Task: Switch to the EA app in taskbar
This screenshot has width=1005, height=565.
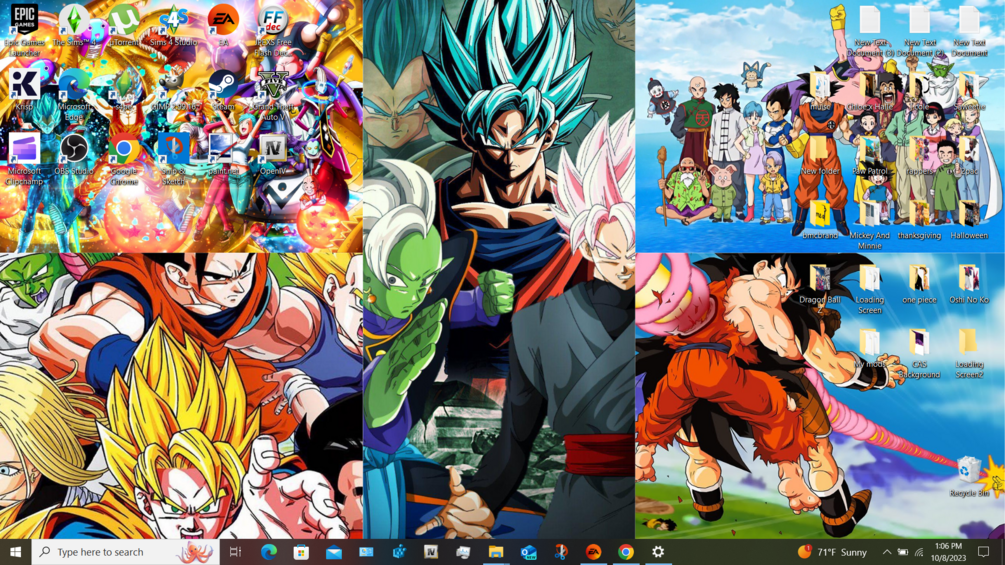Action: 594,552
